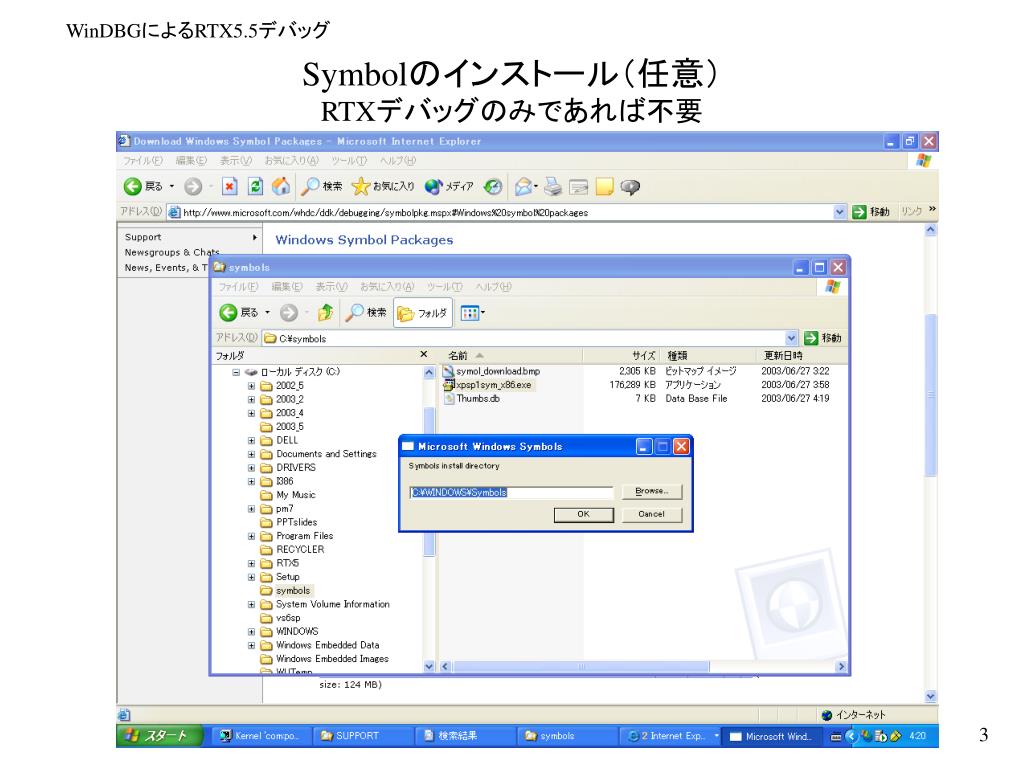Click Home icon in Internet Explorer toolbar
Screen dimensions: 1024x768
point(281,187)
